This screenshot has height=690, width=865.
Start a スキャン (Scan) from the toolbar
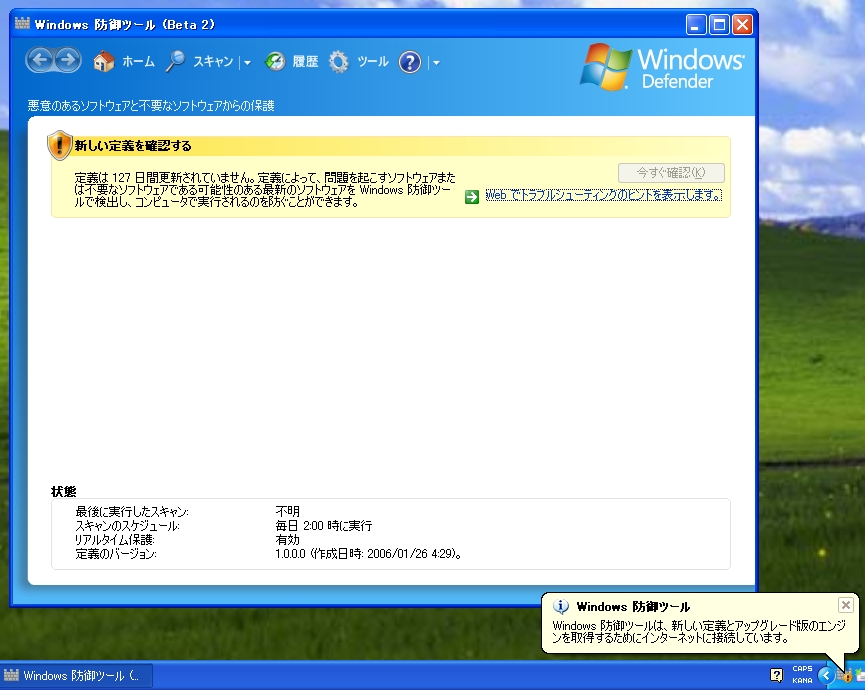tap(199, 62)
